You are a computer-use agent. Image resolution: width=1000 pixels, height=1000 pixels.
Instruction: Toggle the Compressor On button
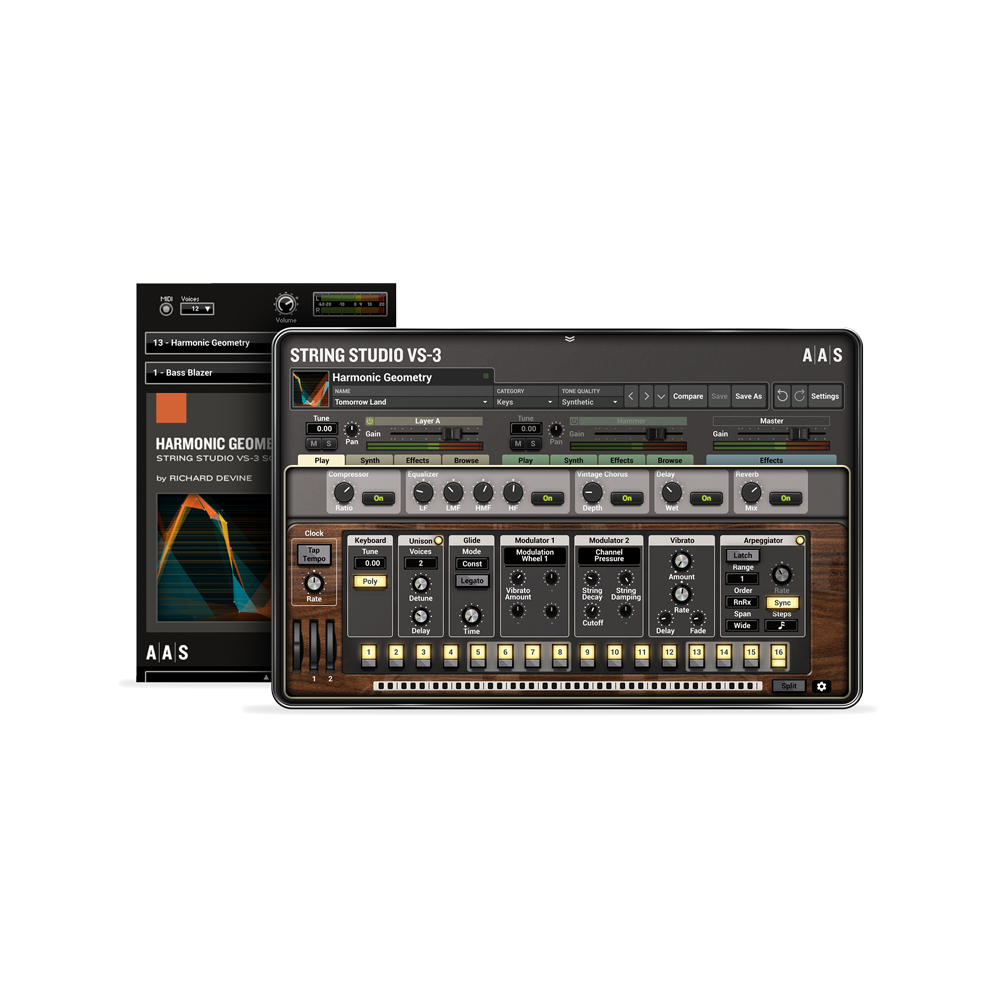point(378,498)
